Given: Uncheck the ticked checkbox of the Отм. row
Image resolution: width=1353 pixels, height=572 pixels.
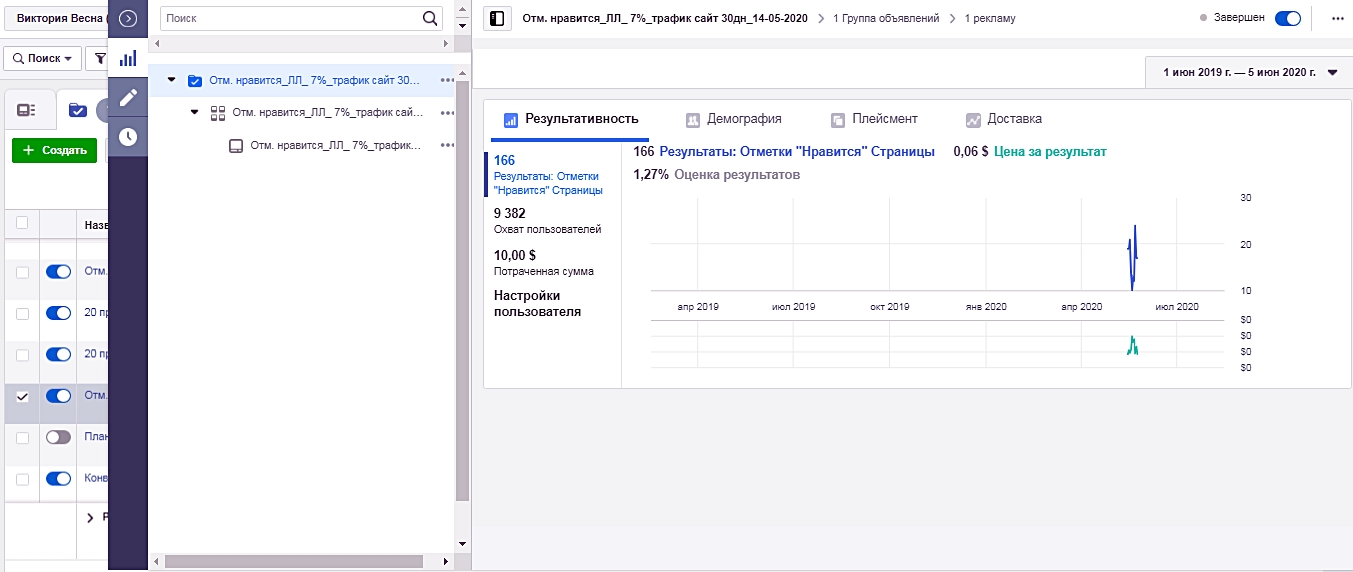Looking at the screenshot, I should 22,396.
